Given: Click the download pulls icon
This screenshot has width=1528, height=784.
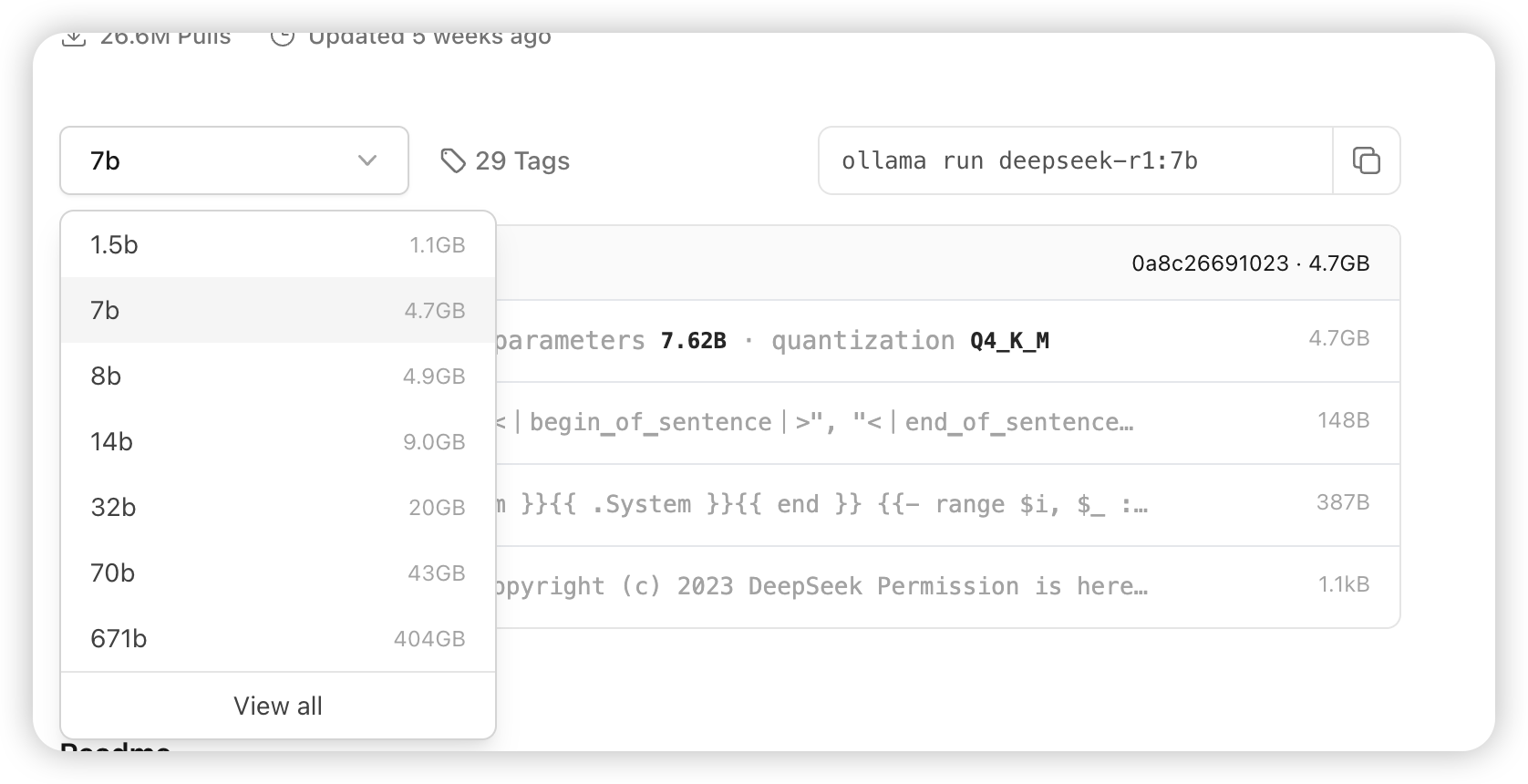Looking at the screenshot, I should pos(74,38).
